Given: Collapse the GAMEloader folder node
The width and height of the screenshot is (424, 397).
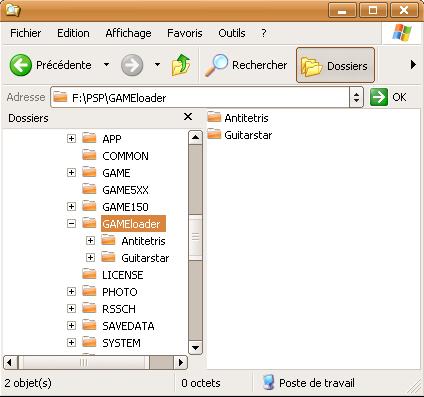Looking at the screenshot, I should tap(71, 223).
